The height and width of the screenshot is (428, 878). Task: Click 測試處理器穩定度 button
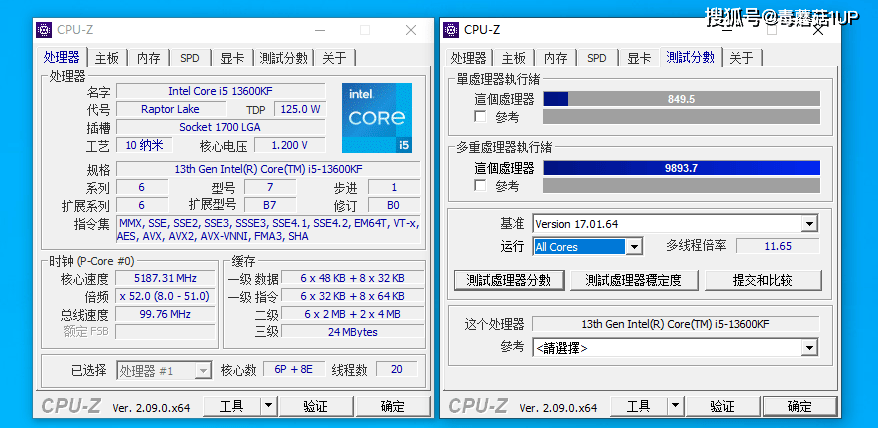pos(634,280)
